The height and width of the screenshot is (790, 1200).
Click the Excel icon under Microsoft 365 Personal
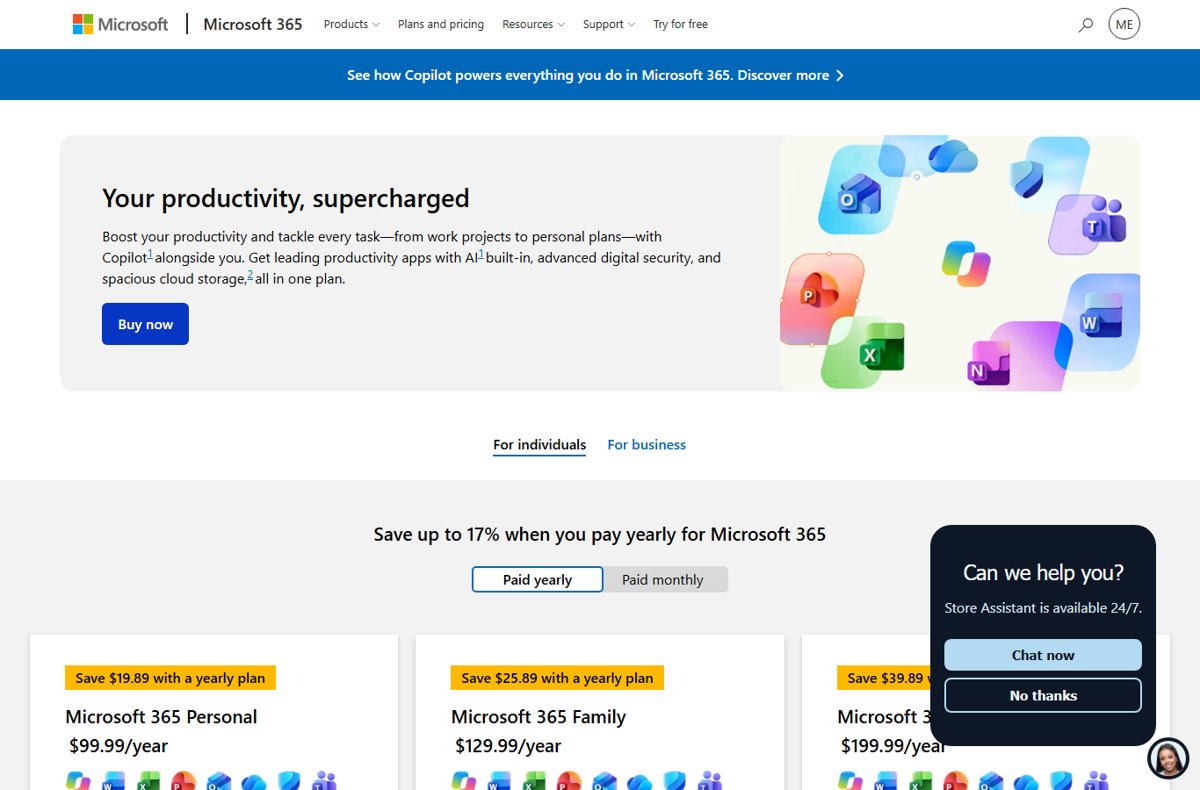[148, 781]
